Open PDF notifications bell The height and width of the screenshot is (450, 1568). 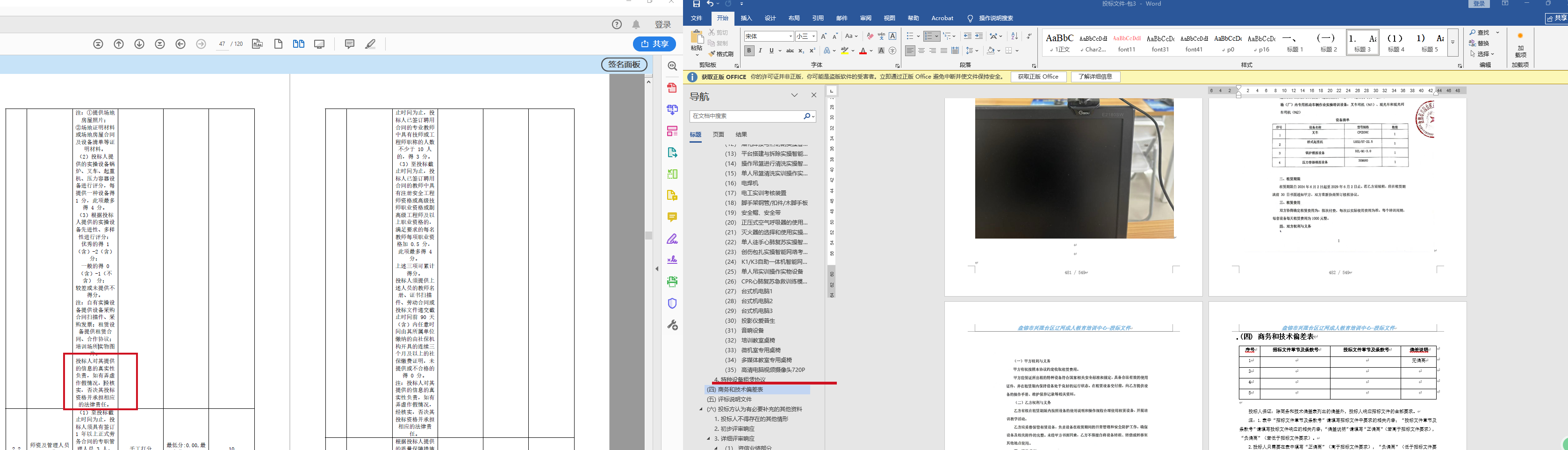tap(636, 24)
